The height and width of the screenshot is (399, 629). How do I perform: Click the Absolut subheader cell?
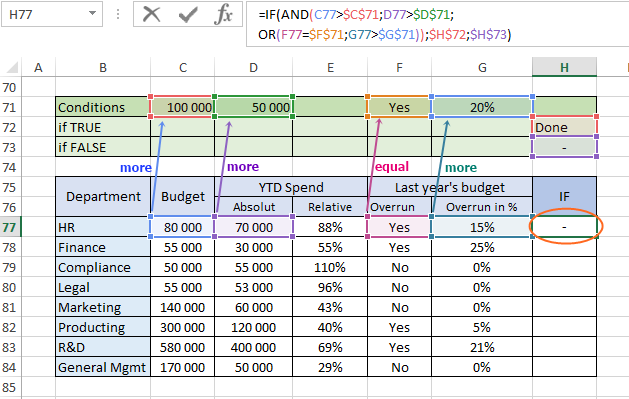click(254, 207)
